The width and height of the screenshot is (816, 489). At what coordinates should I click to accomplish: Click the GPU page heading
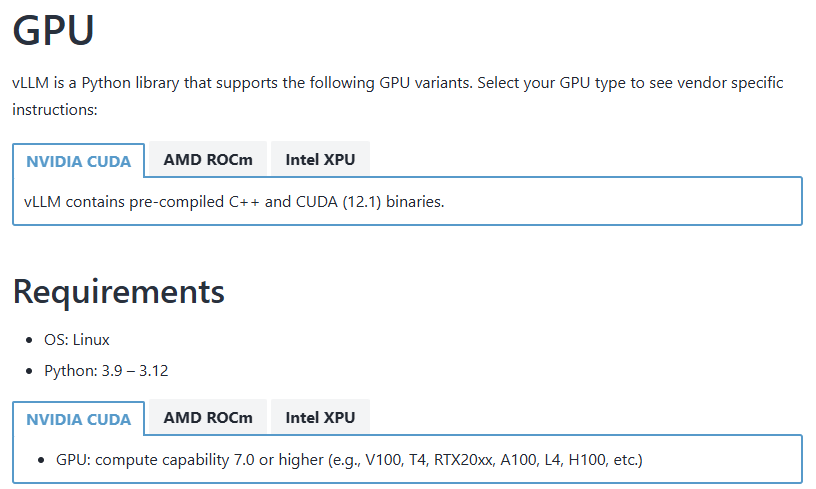[53, 30]
